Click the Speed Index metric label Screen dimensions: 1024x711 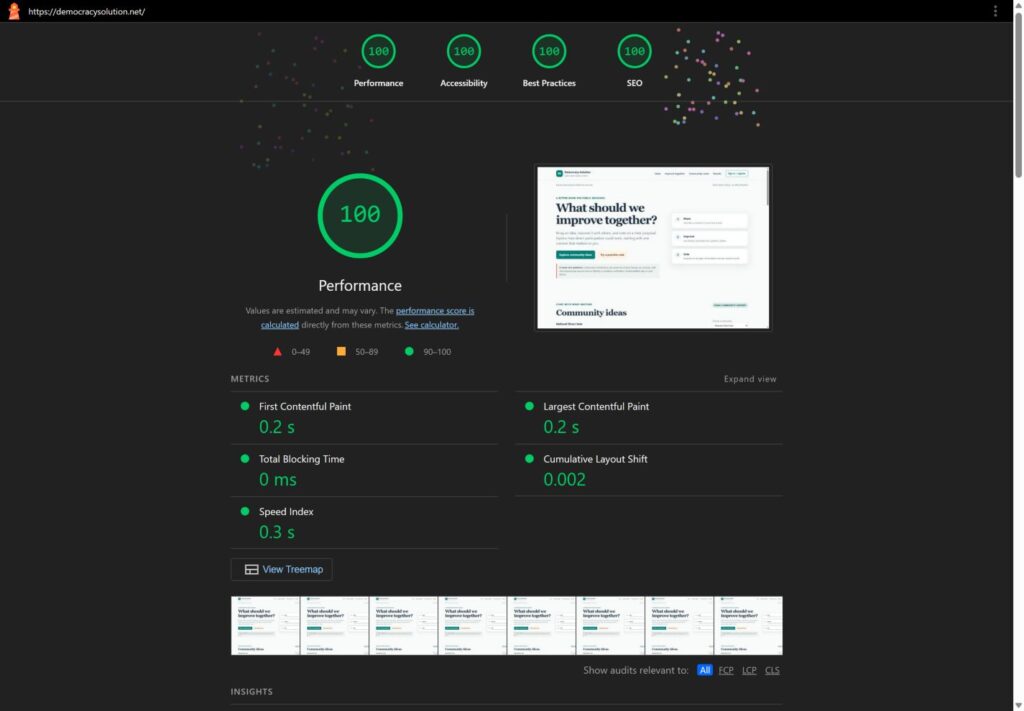tap(286, 511)
